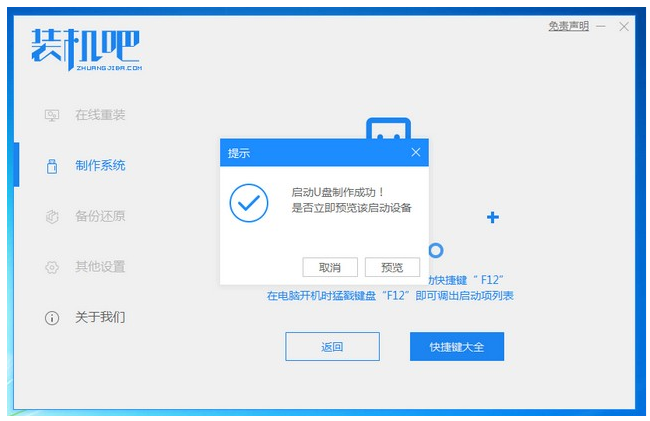Minimize the 装机吧 window
The width and height of the screenshot is (650, 421).
(x=601, y=27)
